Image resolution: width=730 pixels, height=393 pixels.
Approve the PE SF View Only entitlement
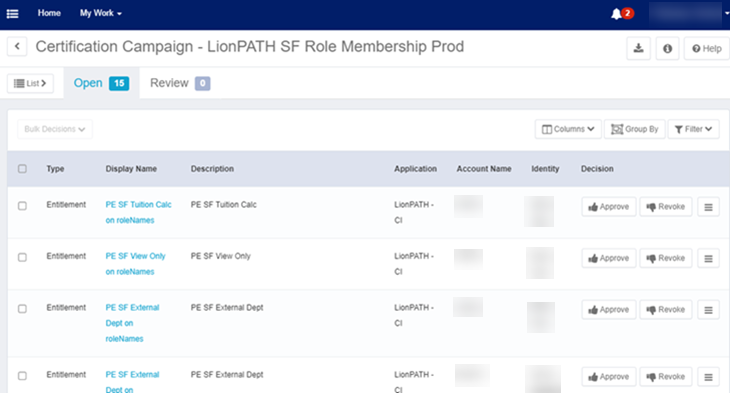[x=609, y=258]
